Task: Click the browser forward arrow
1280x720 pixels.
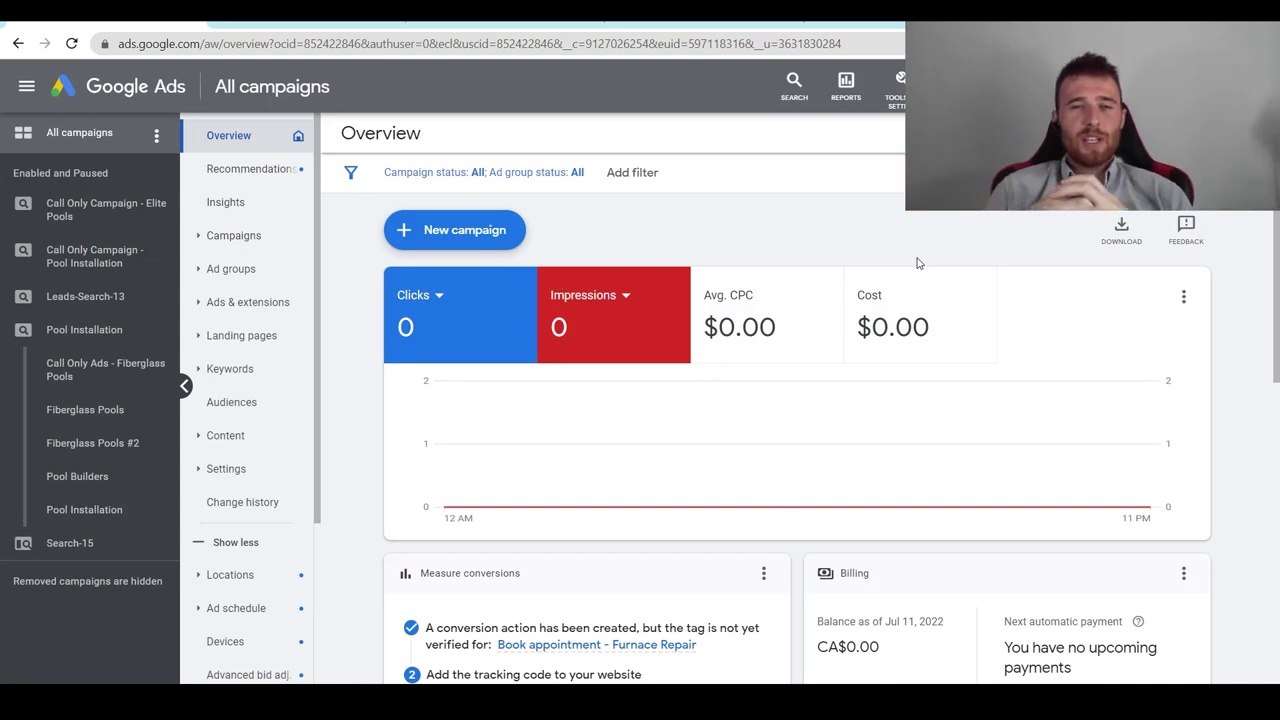Action: (45, 43)
